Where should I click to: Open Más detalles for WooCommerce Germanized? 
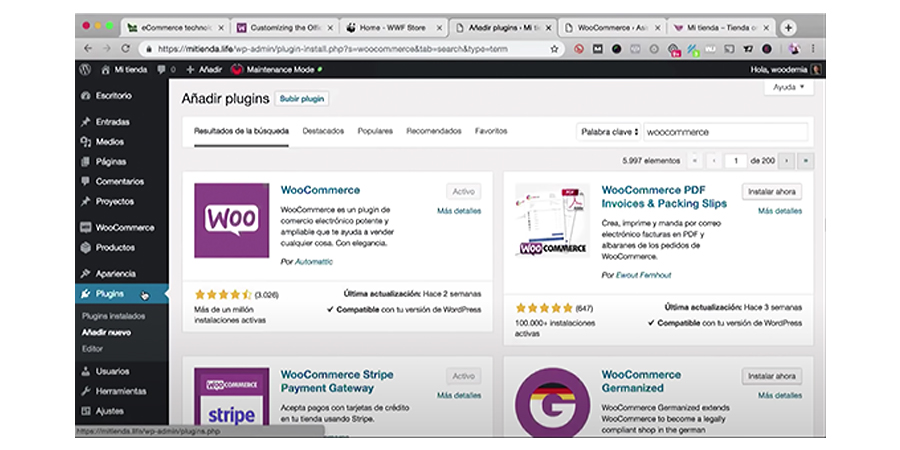(780, 395)
